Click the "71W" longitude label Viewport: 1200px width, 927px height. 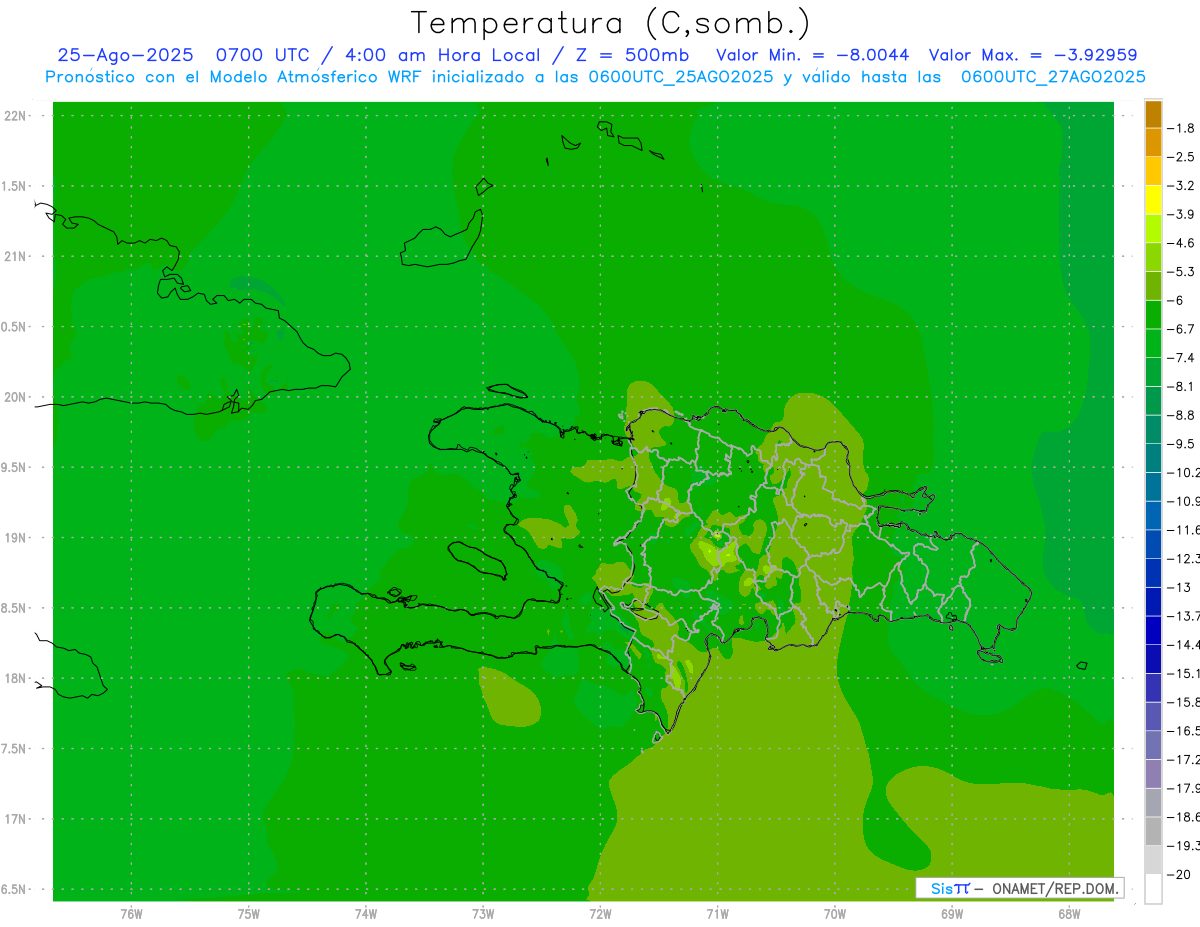[717, 913]
